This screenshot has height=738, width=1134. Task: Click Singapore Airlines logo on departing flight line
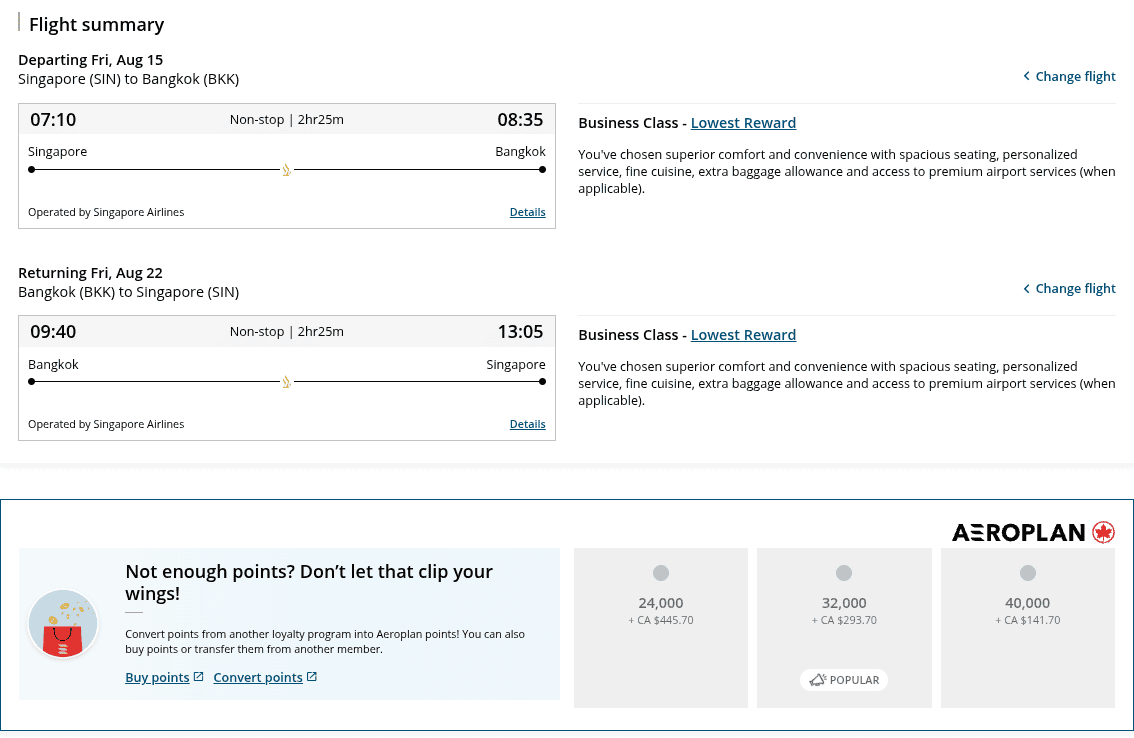pos(286,170)
